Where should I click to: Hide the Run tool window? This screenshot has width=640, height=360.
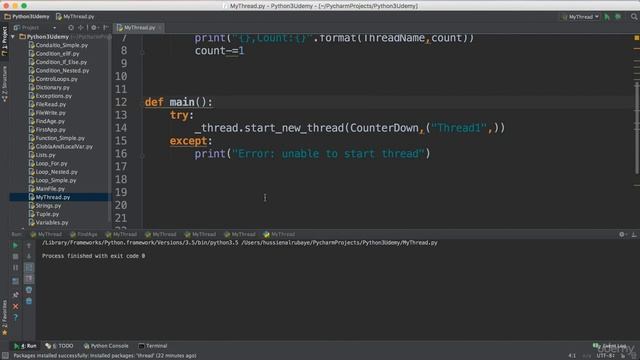pos(634,234)
